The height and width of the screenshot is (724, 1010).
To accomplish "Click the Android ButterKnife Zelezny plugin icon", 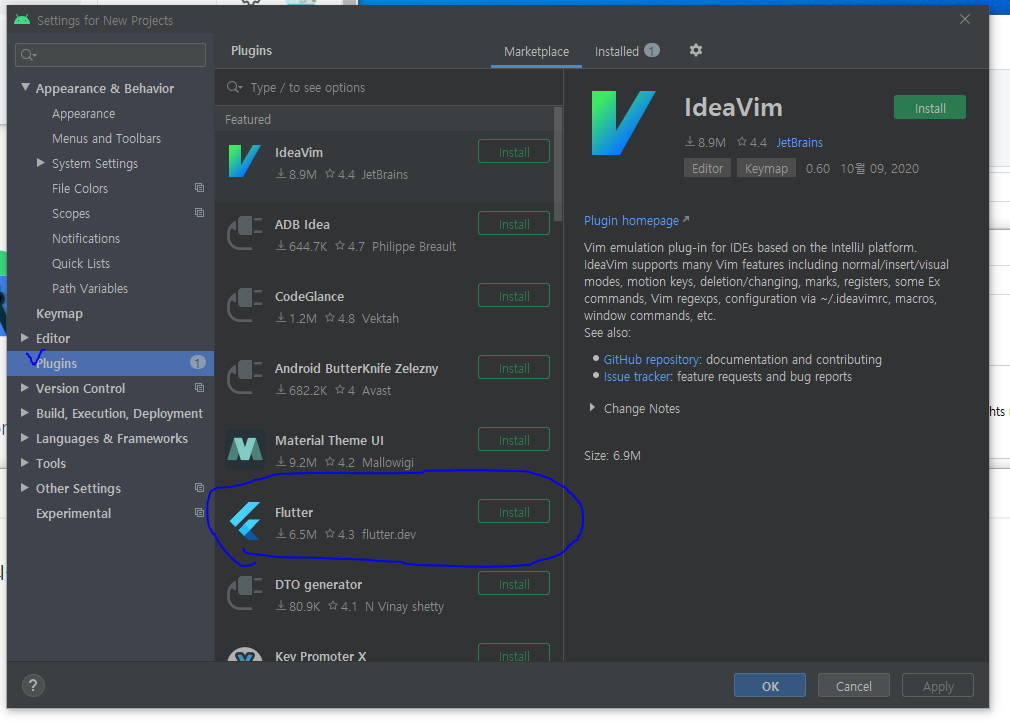I will pyautogui.click(x=245, y=377).
